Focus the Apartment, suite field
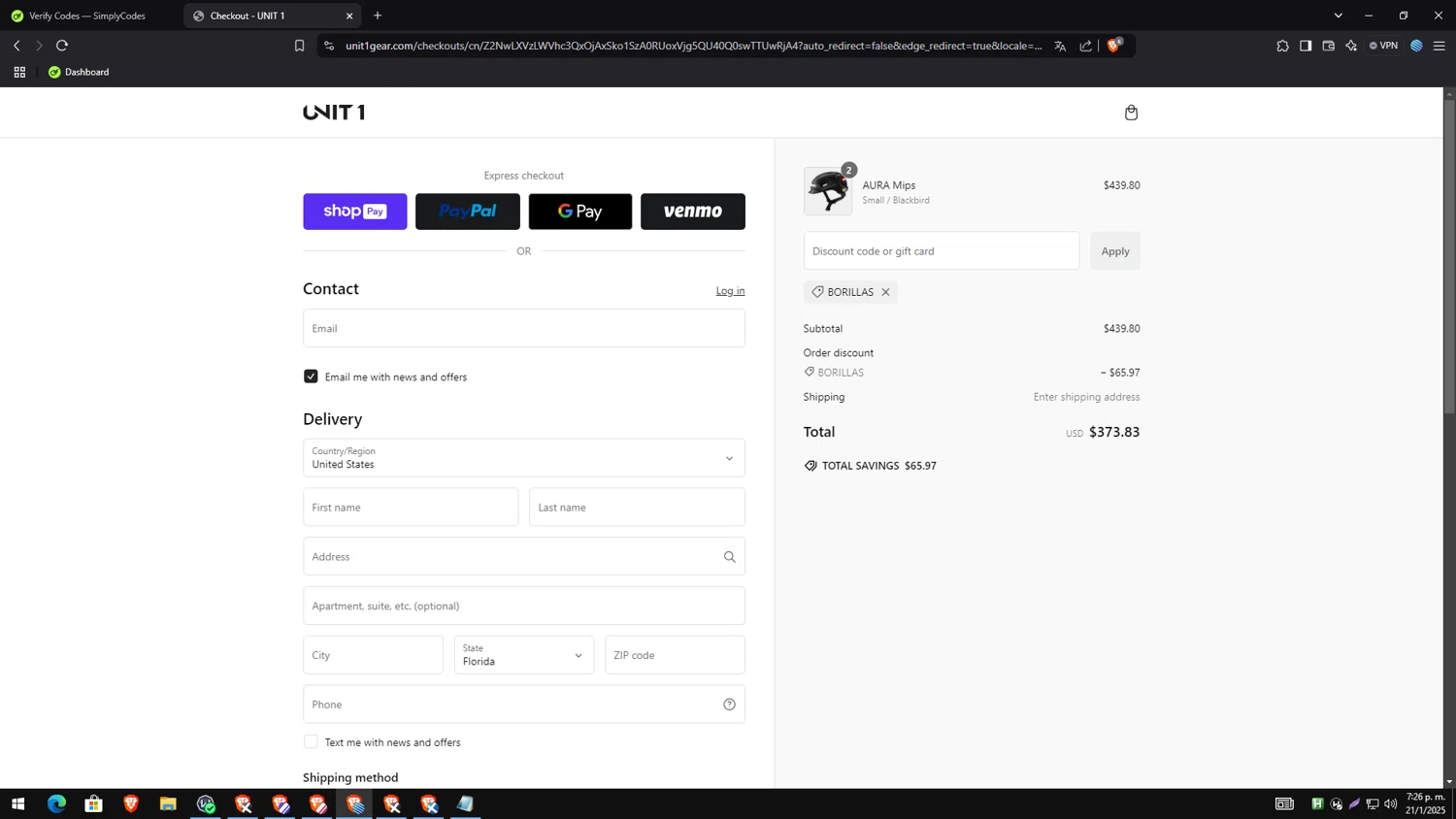 click(x=524, y=606)
